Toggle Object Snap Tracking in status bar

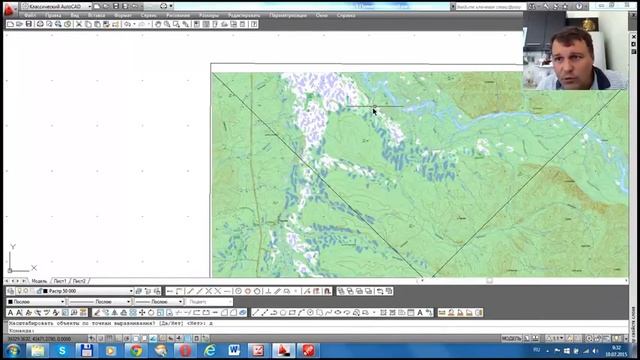click(x=153, y=338)
